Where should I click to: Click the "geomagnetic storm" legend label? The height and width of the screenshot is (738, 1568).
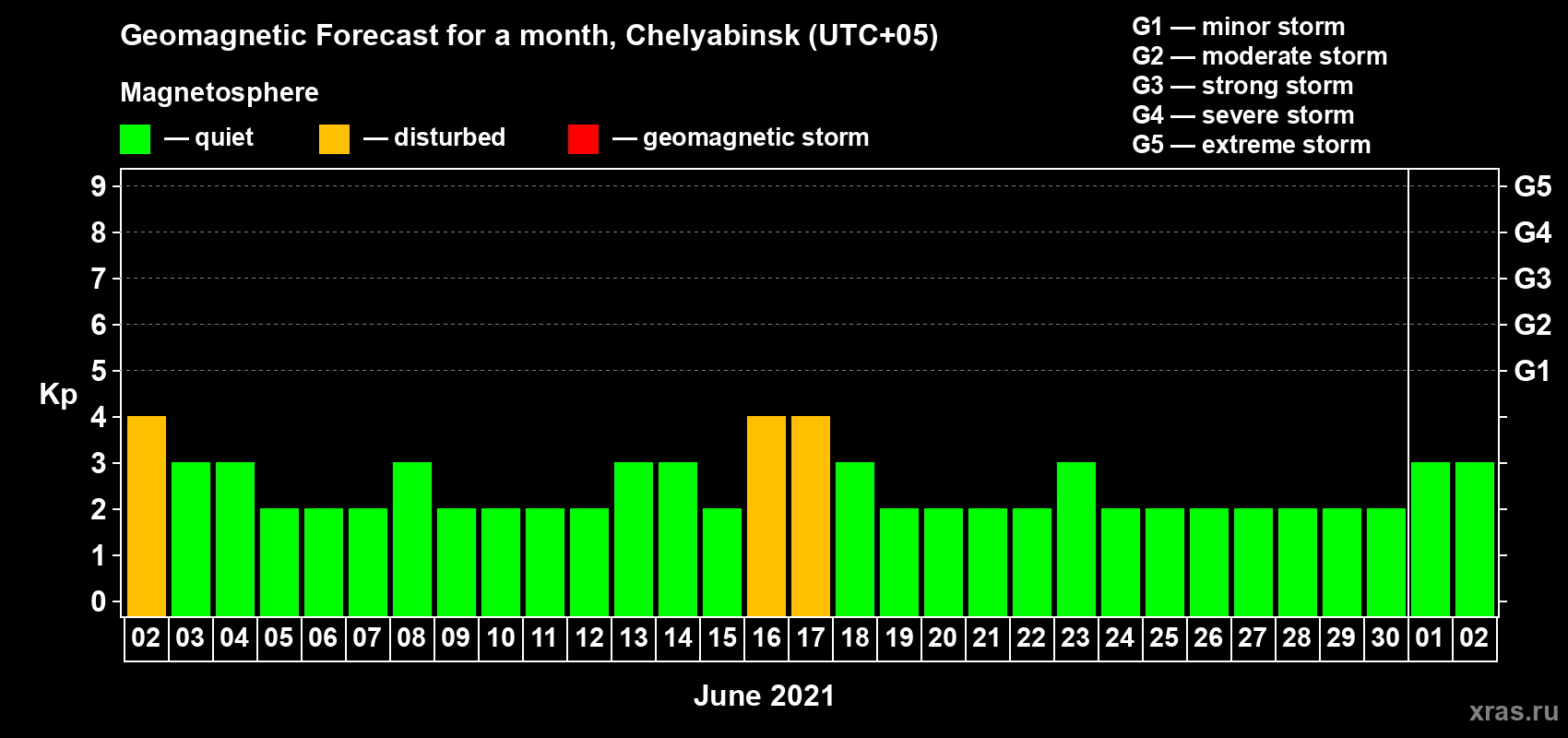756,137
